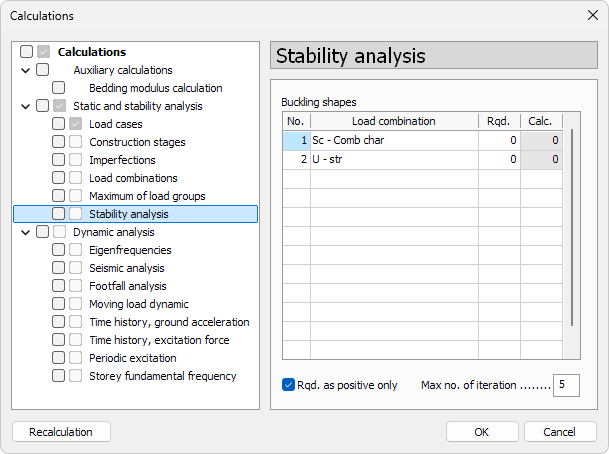Collapse the Dynamic analysis branch
The image size is (609, 454).
(26, 232)
